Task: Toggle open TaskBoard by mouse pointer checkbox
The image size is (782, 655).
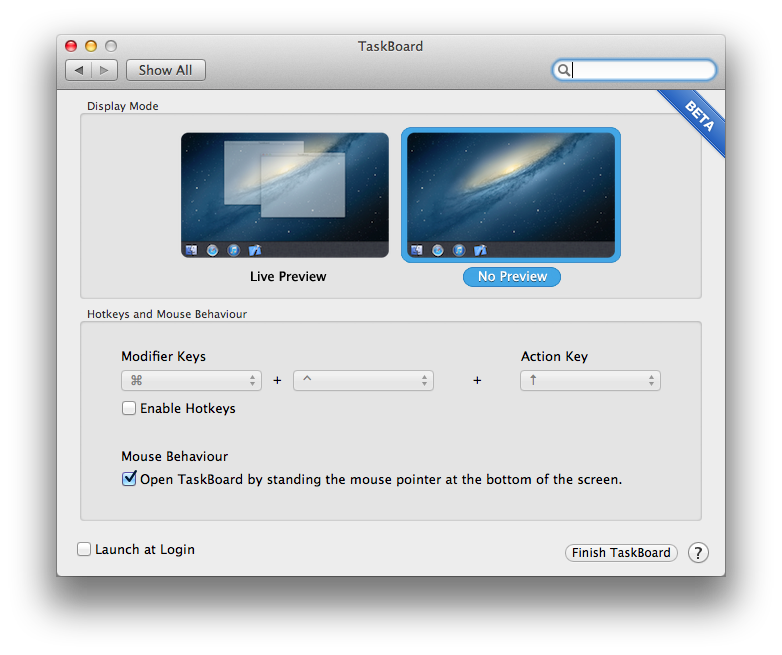Action: (129, 479)
